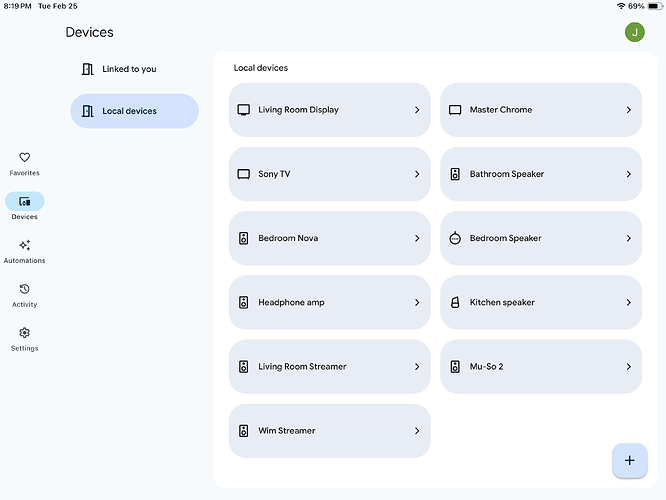Click Master Chrome display icon
The height and width of the screenshot is (500, 666).
[455, 110]
